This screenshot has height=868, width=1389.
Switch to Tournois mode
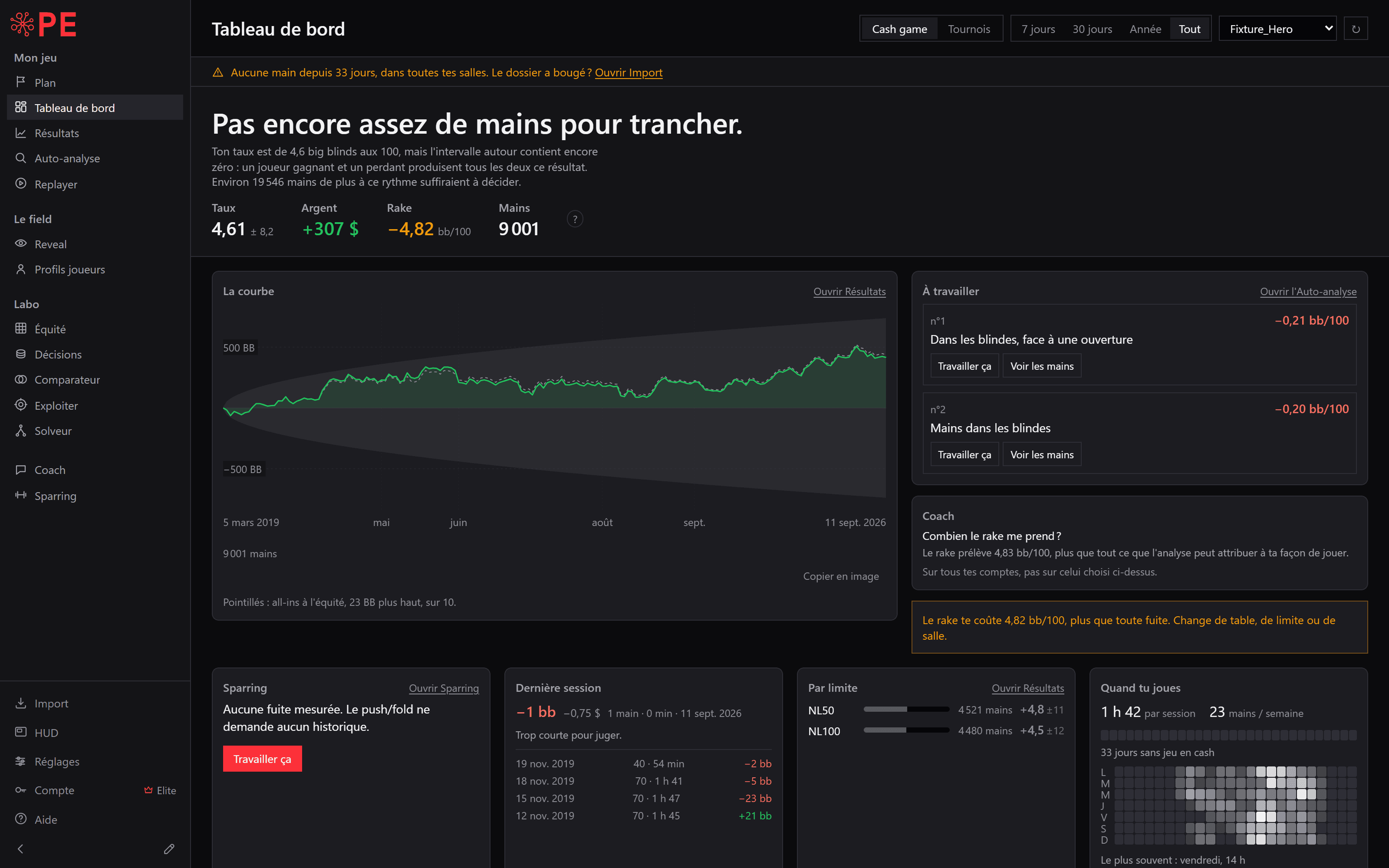pyautogui.click(x=969, y=29)
